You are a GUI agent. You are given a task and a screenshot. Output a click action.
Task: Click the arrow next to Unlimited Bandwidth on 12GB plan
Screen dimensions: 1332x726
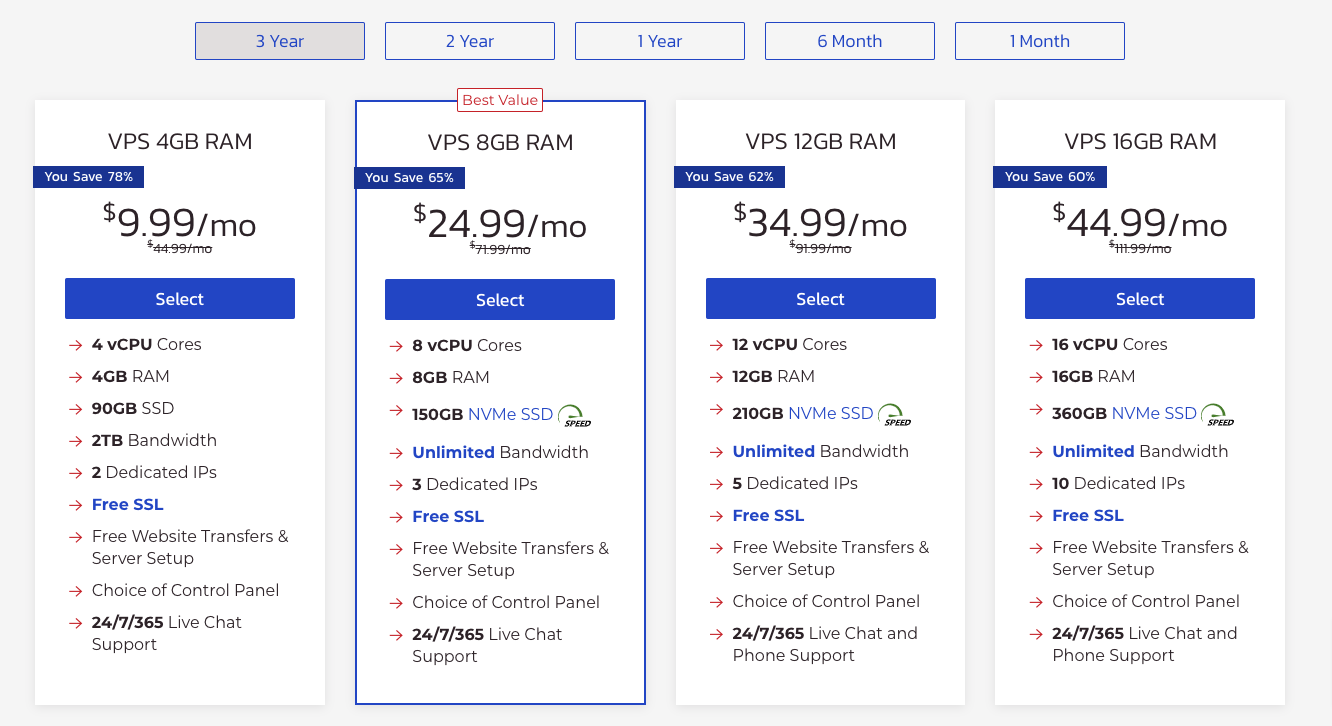pyautogui.click(x=715, y=451)
